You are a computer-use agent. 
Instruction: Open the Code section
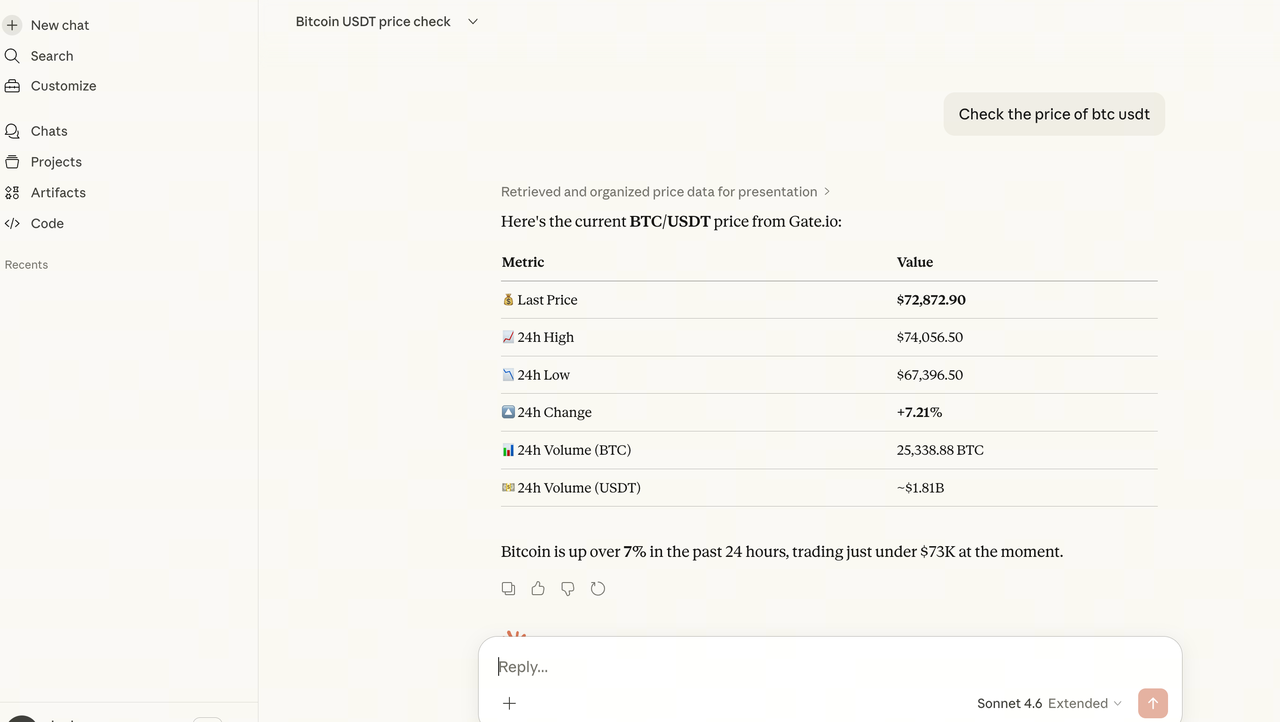tap(47, 224)
